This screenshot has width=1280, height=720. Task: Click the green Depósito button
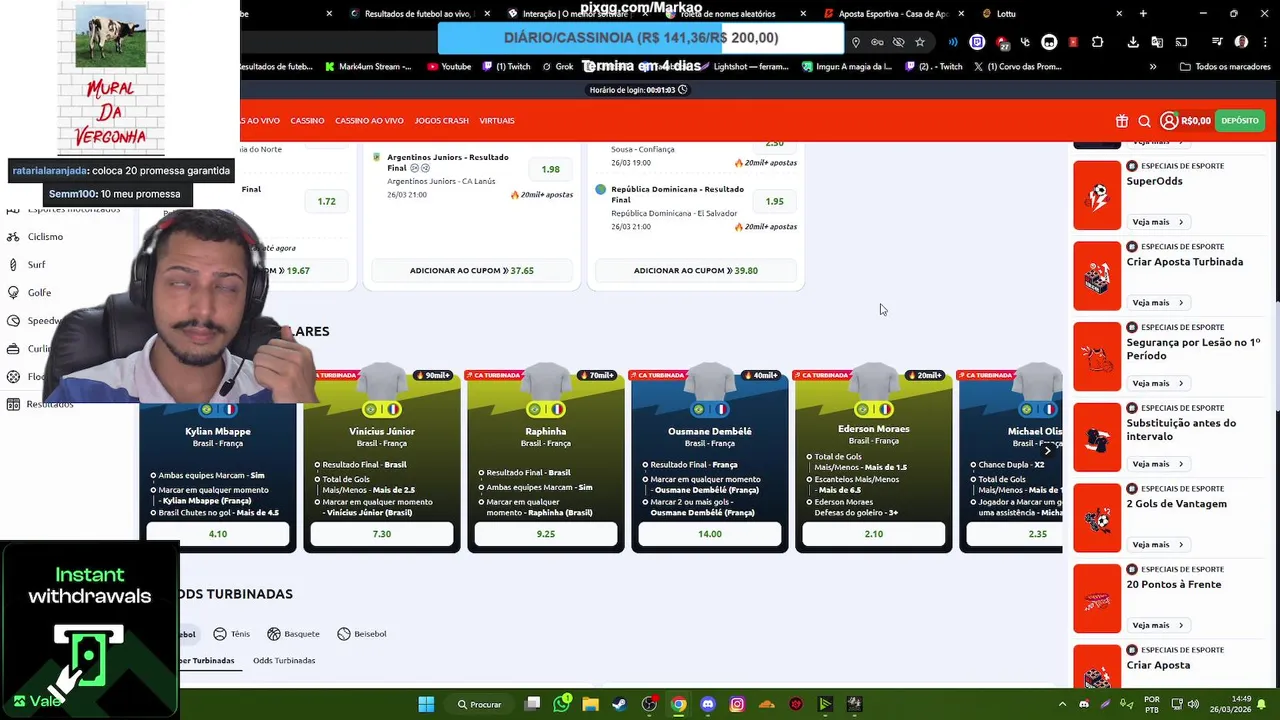[x=1240, y=121]
